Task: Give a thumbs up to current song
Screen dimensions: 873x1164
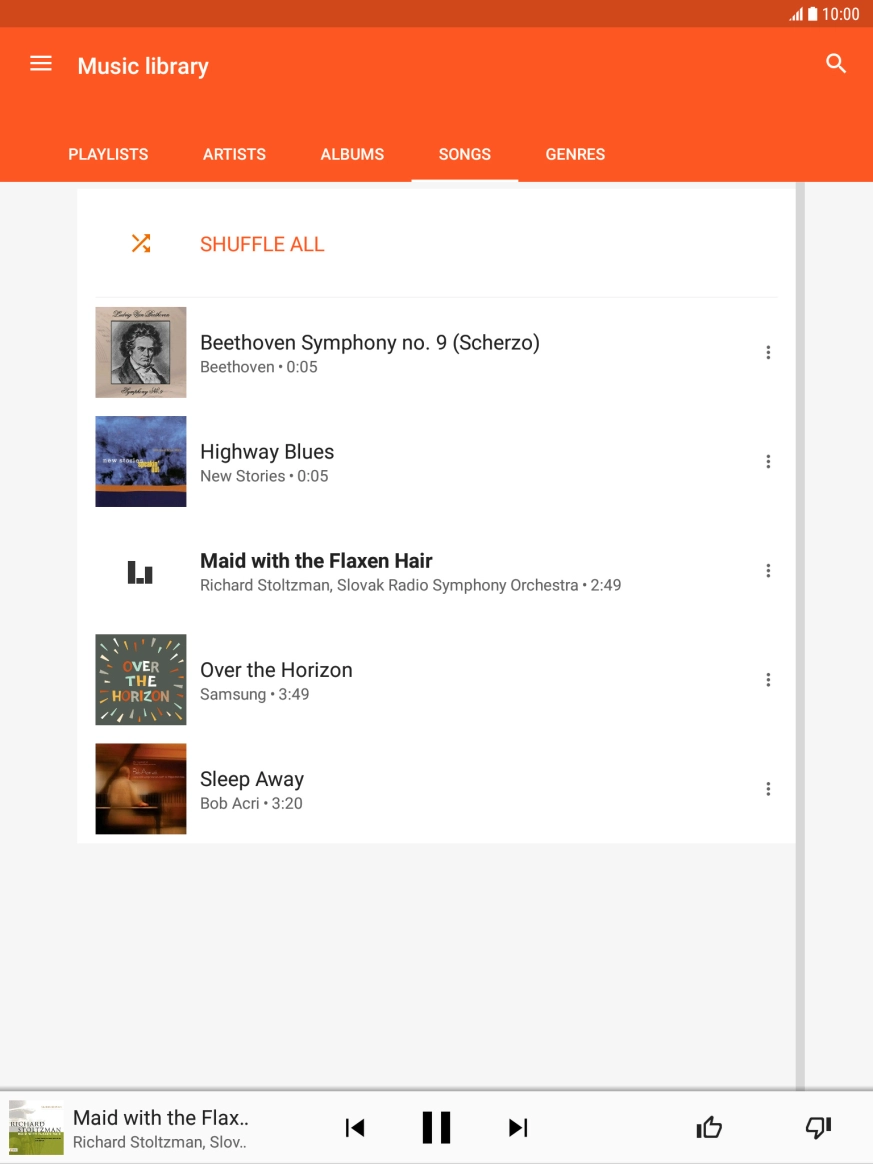Action: [x=709, y=1127]
